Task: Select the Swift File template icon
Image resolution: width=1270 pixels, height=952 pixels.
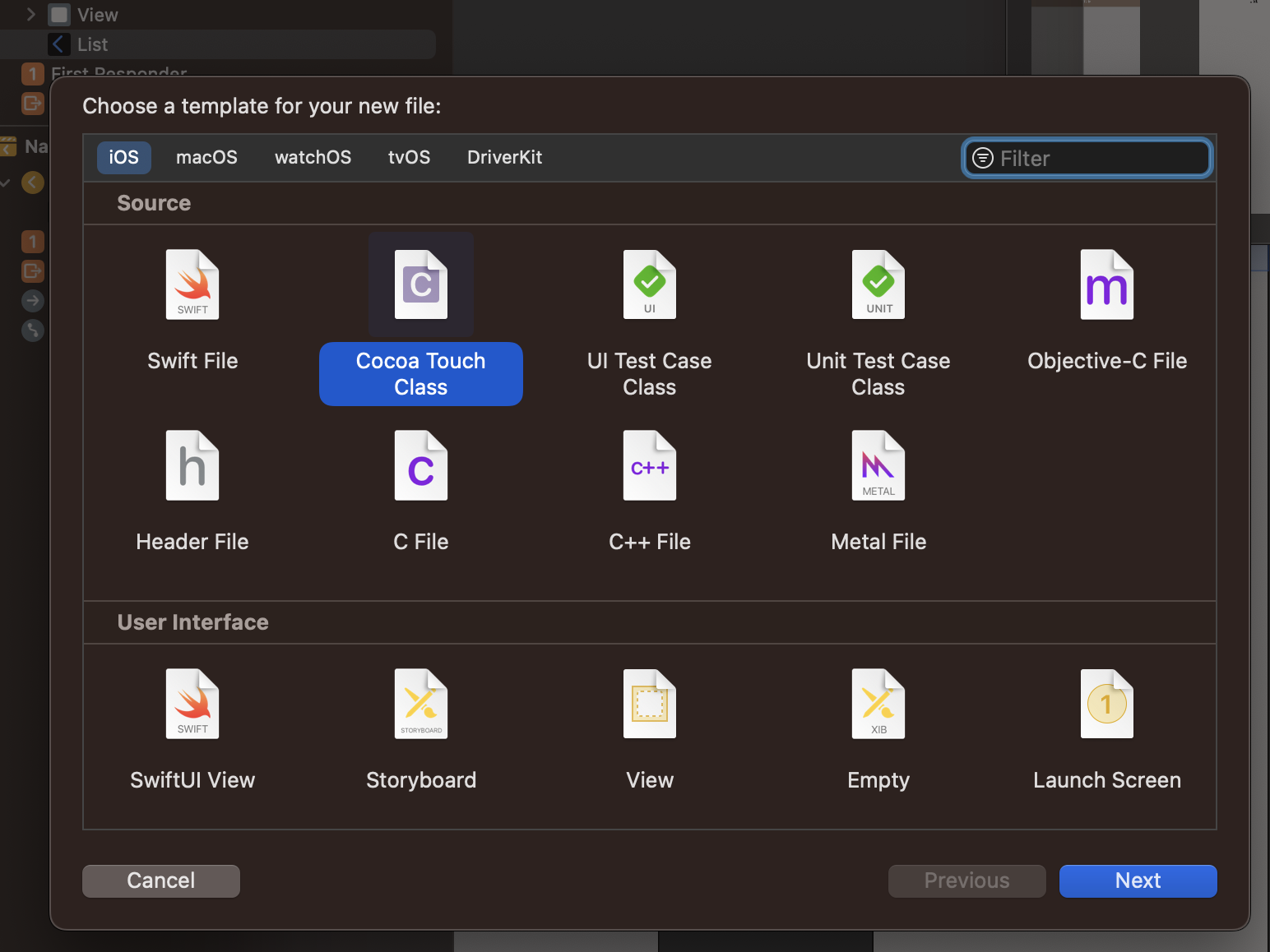Action: [x=192, y=284]
